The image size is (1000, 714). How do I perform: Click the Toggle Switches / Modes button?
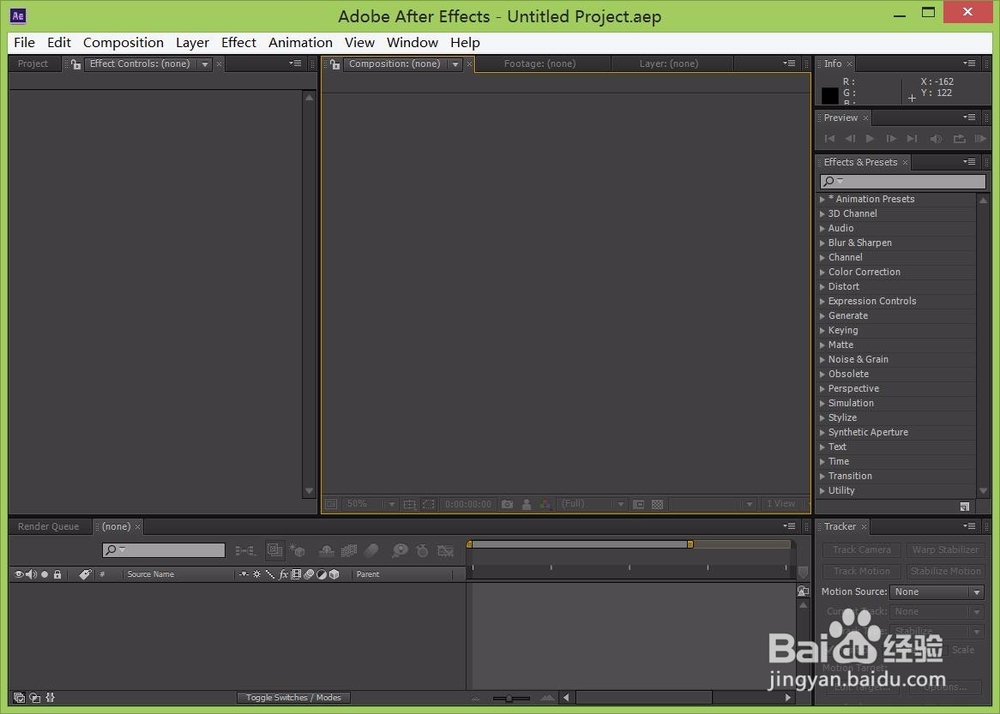(x=293, y=698)
